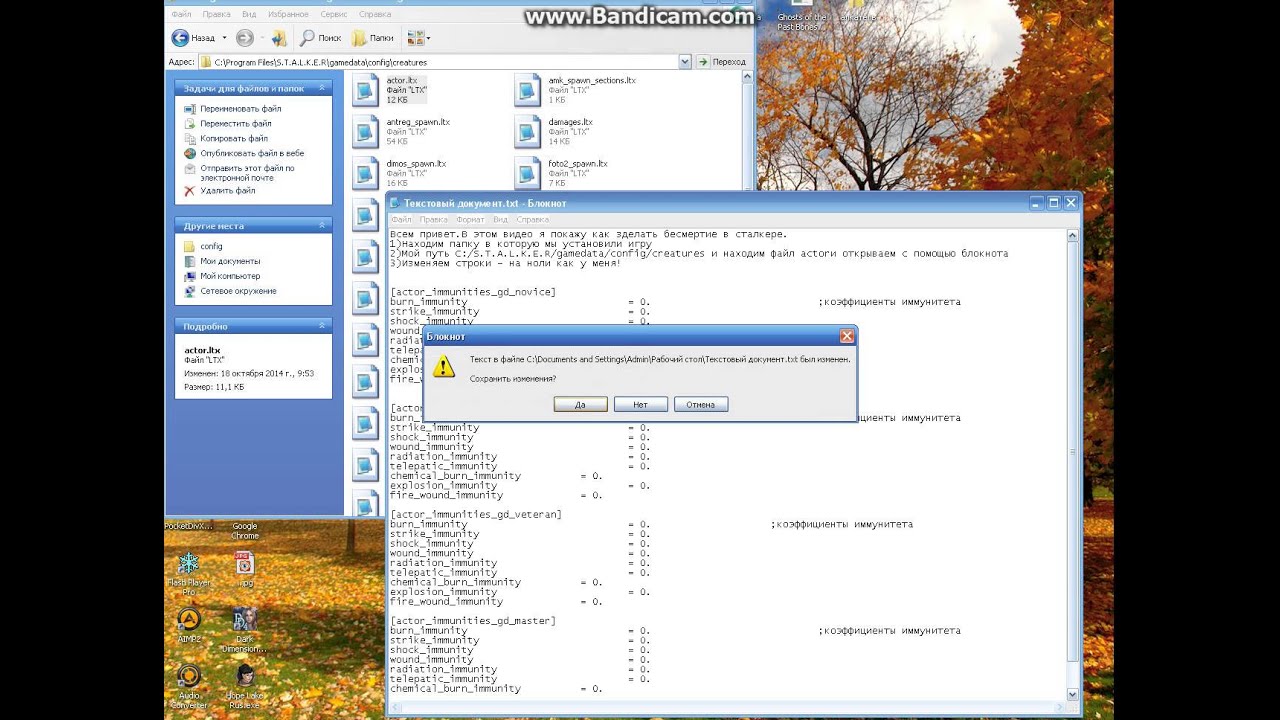Collapse the Другие места panel
The image size is (1280, 720).
322,226
